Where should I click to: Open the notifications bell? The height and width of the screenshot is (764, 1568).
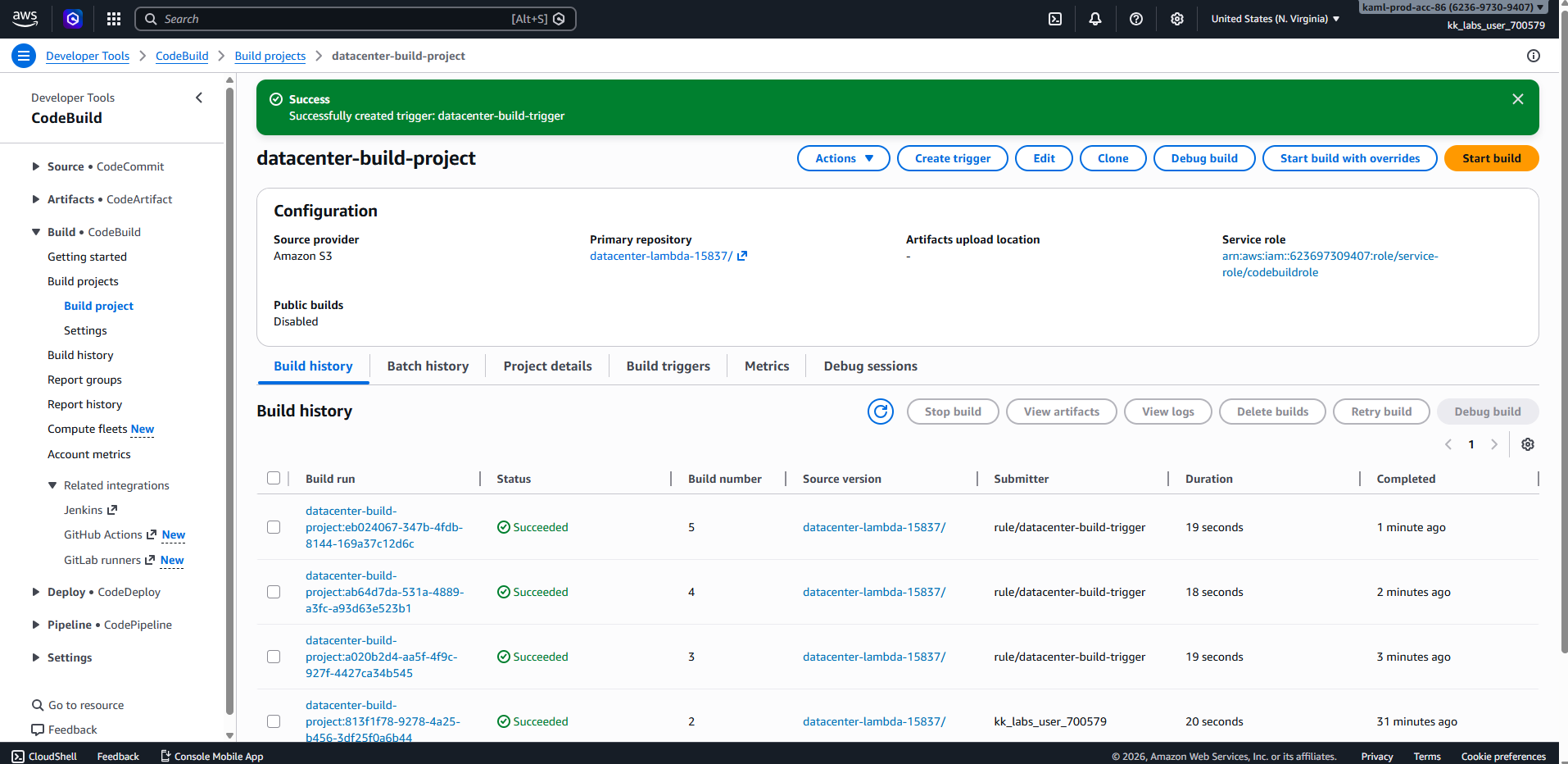(x=1095, y=19)
